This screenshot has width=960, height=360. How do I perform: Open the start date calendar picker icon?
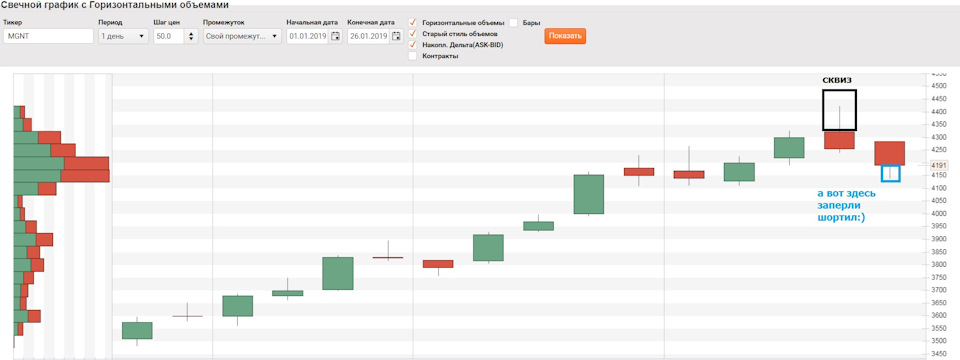(x=335, y=36)
